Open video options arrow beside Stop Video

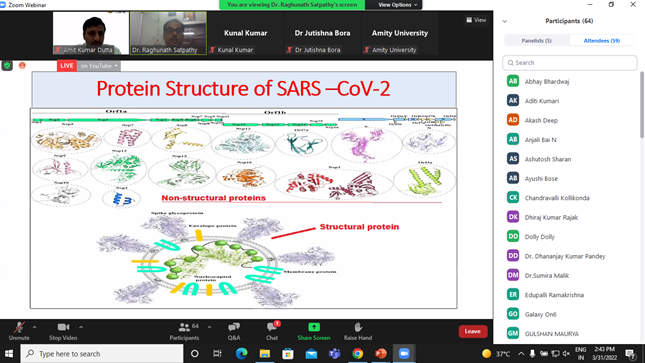pos(81,327)
